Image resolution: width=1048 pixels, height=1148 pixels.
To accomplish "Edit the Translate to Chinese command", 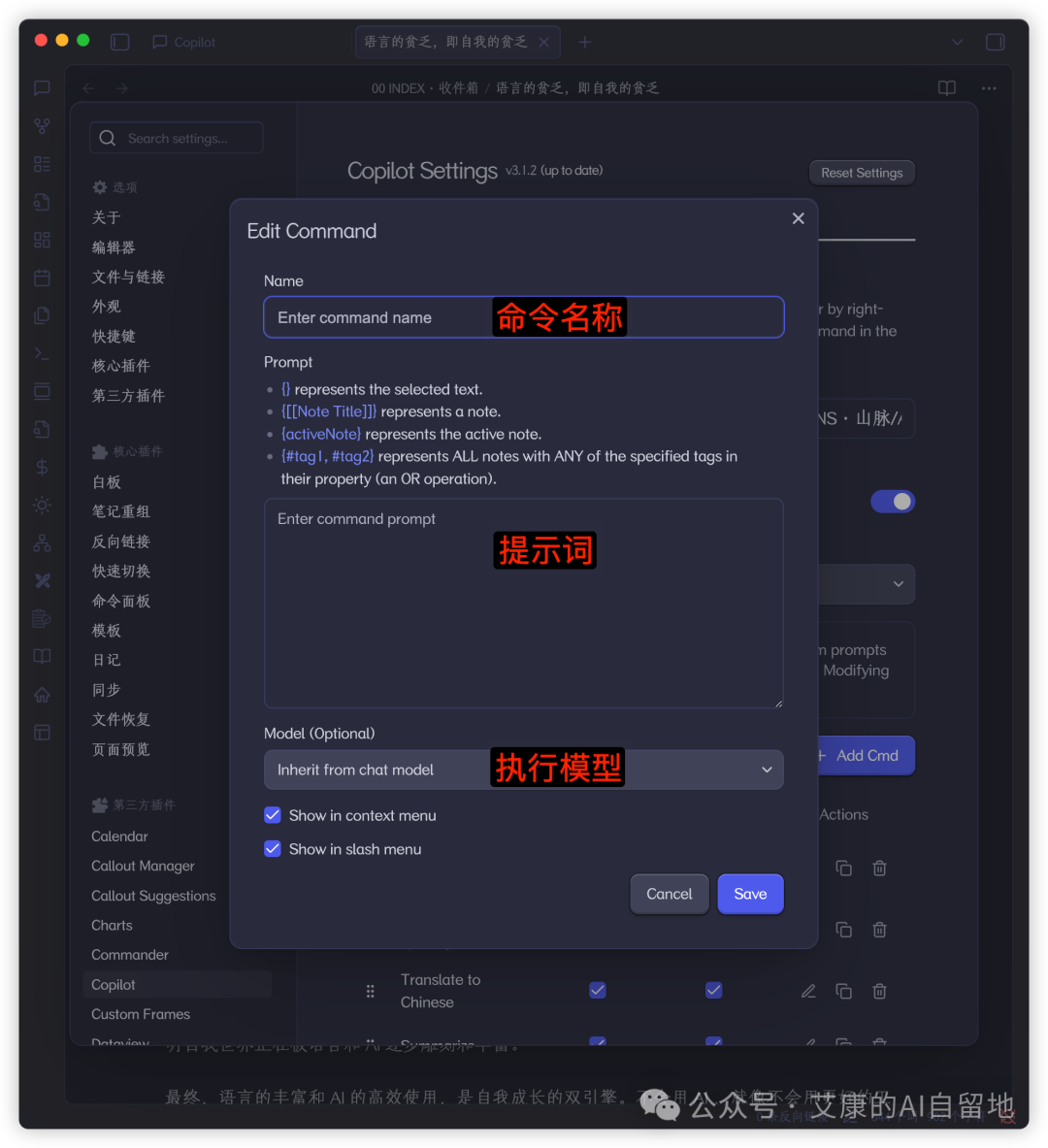I will [808, 992].
